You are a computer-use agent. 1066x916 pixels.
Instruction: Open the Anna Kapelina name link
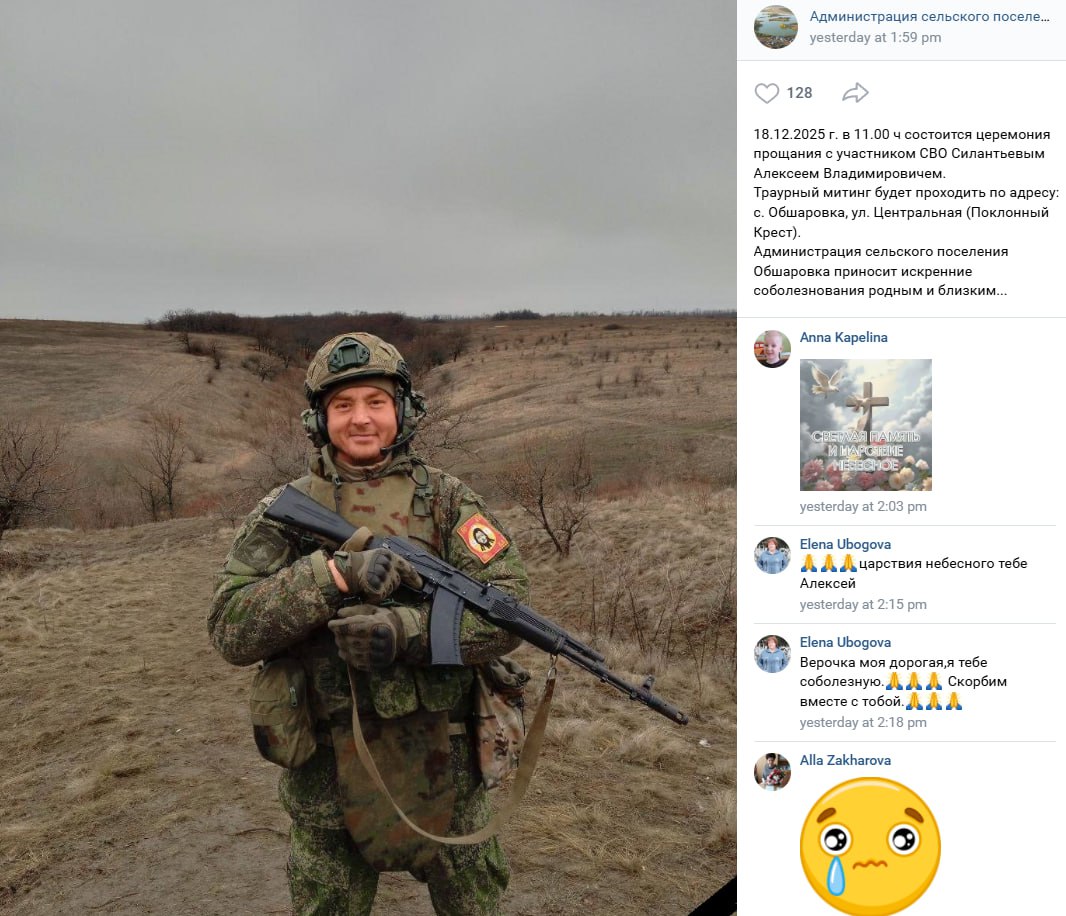tap(843, 337)
